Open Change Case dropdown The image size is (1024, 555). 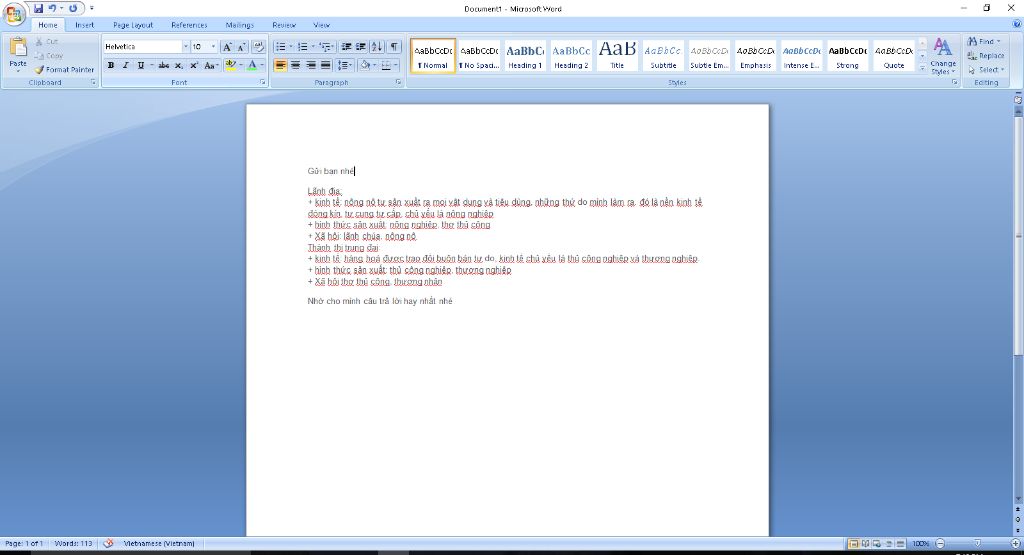211,65
